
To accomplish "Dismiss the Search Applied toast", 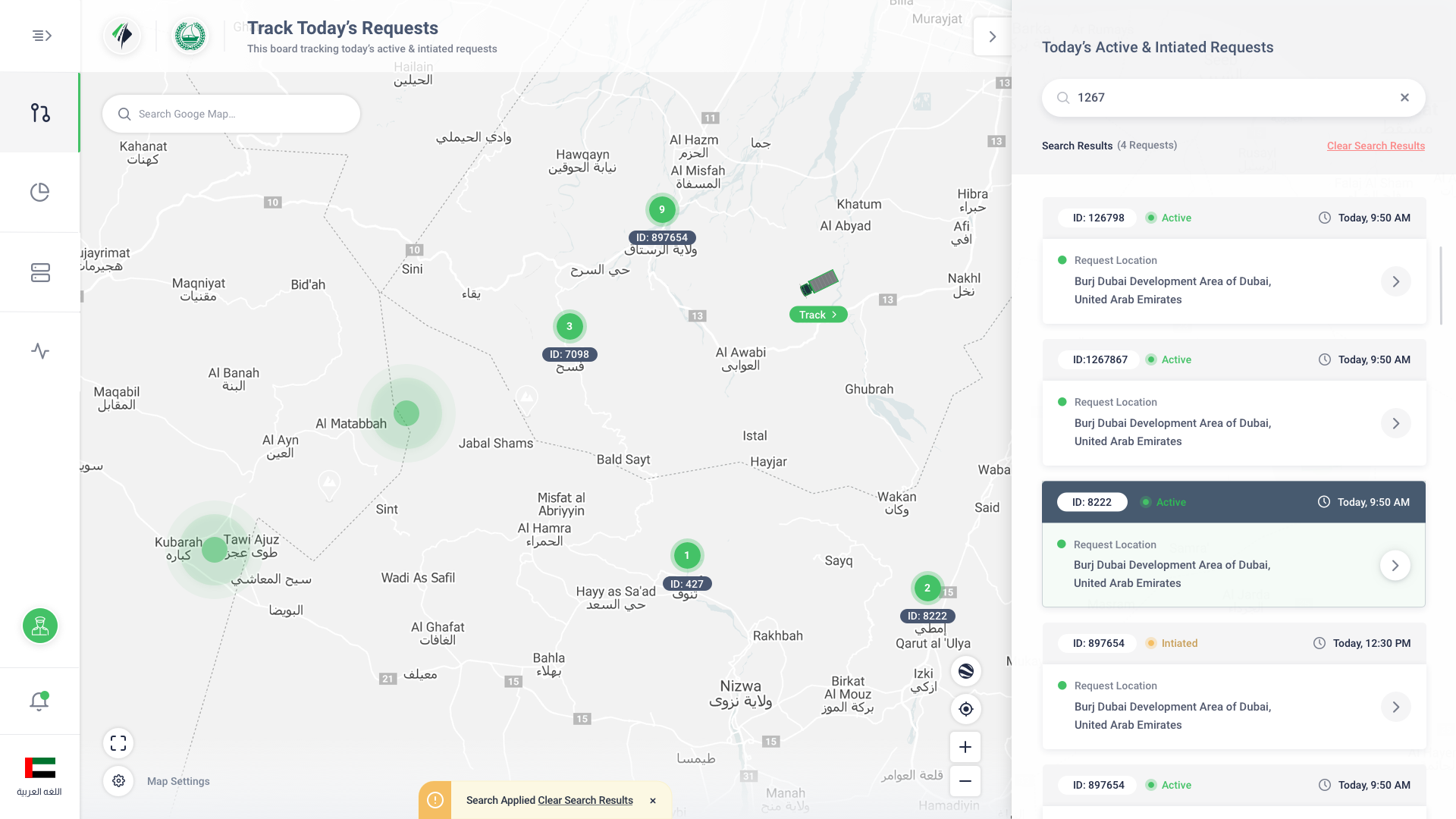I will click(653, 801).
